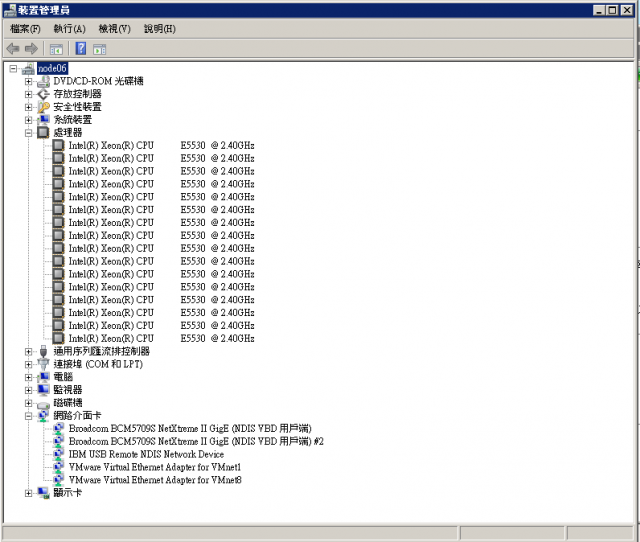Screen dimensions: 640x542
Task: Click the 顯示卡 display adapter icon
Action: point(43,493)
